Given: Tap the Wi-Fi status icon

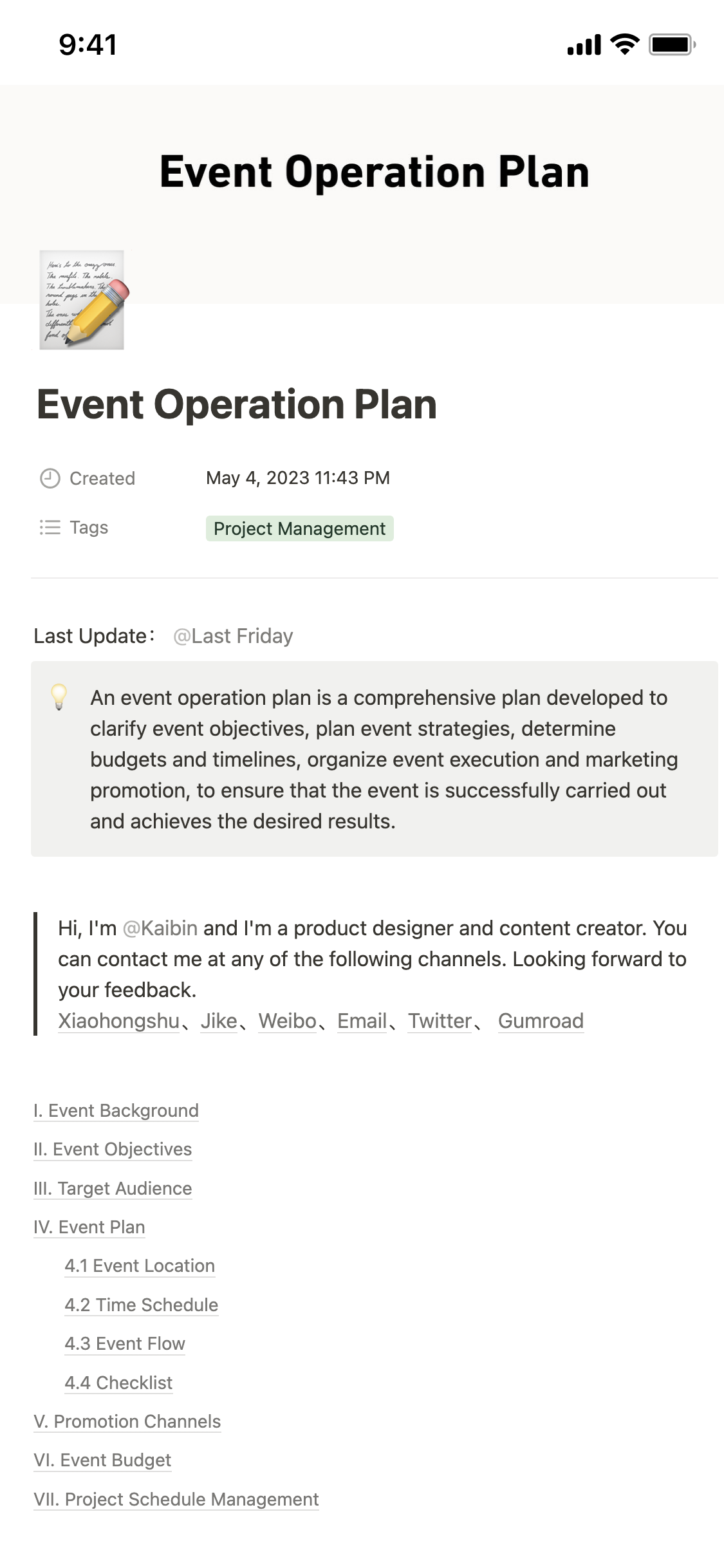Looking at the screenshot, I should 624,44.
